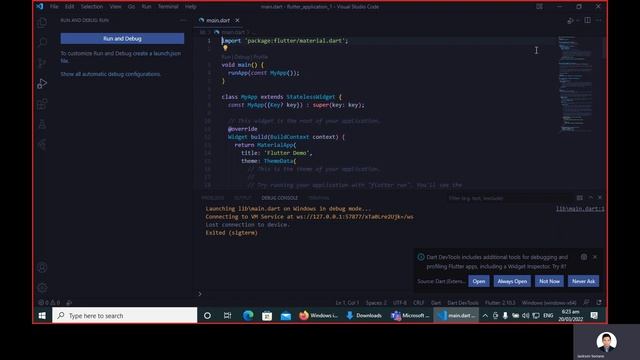Click CRLF line ending in status bar

pyautogui.click(x=419, y=303)
